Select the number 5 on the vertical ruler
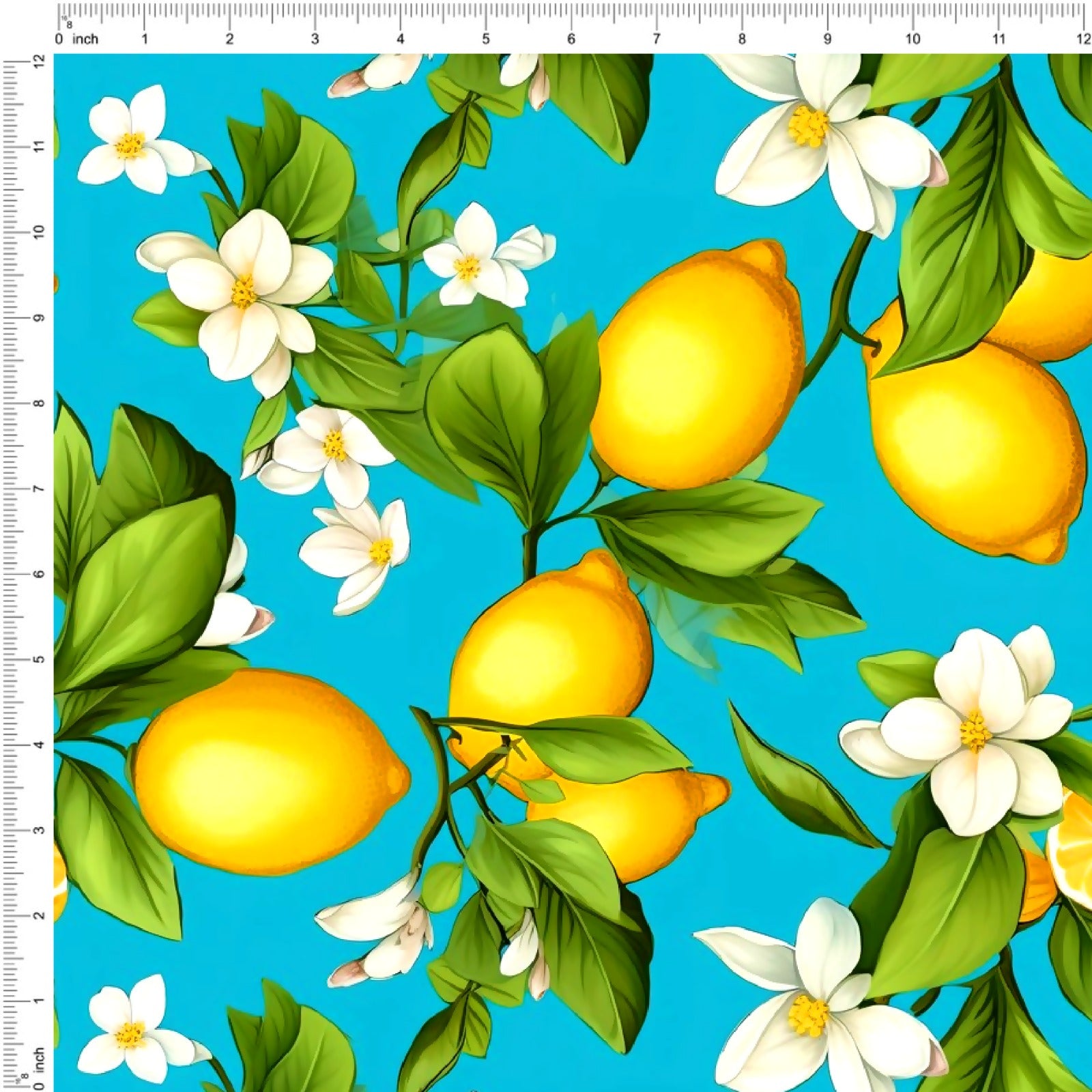This screenshot has height=1092, width=1092. click(x=39, y=659)
